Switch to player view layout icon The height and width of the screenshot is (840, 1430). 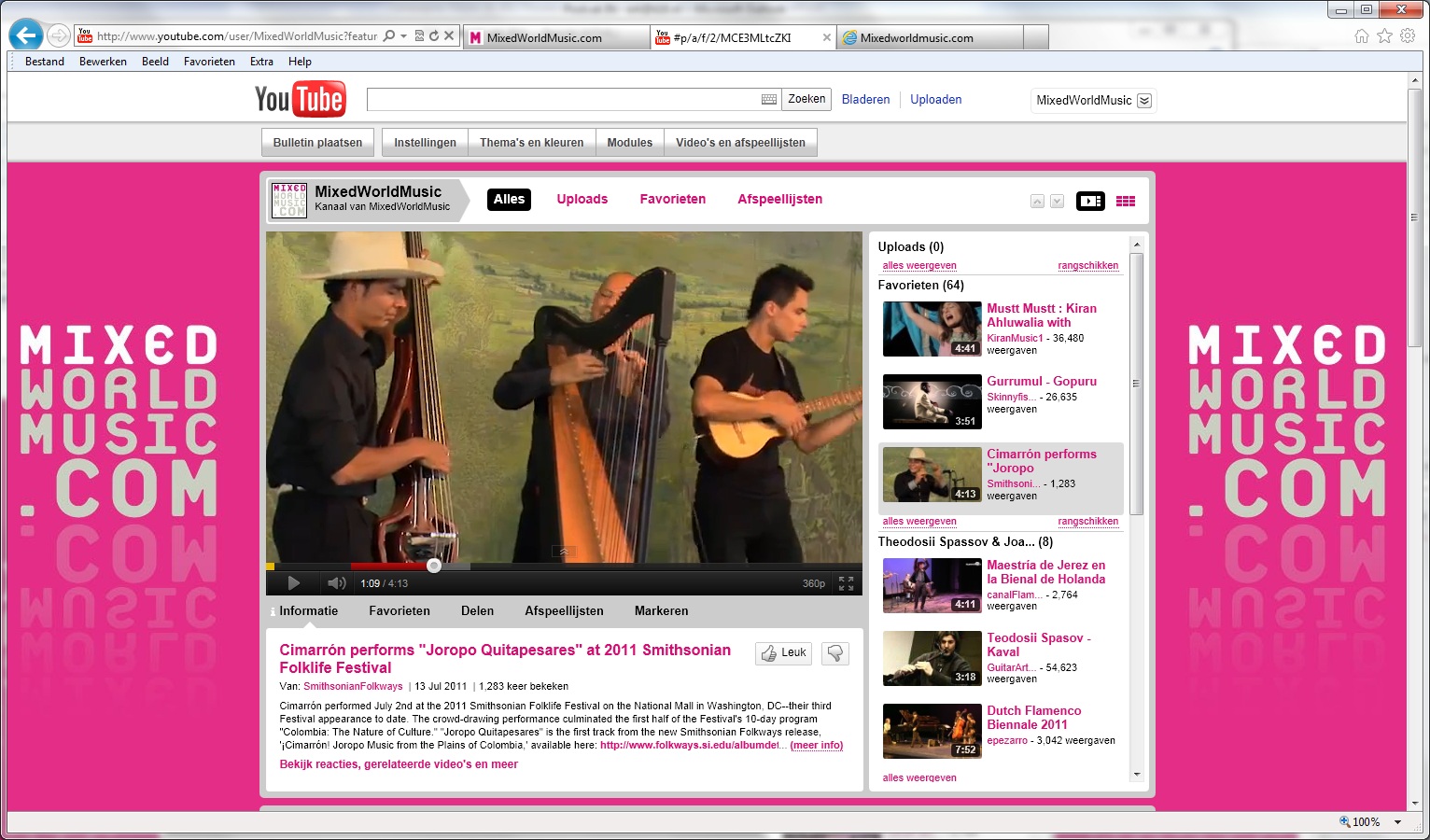[1090, 201]
